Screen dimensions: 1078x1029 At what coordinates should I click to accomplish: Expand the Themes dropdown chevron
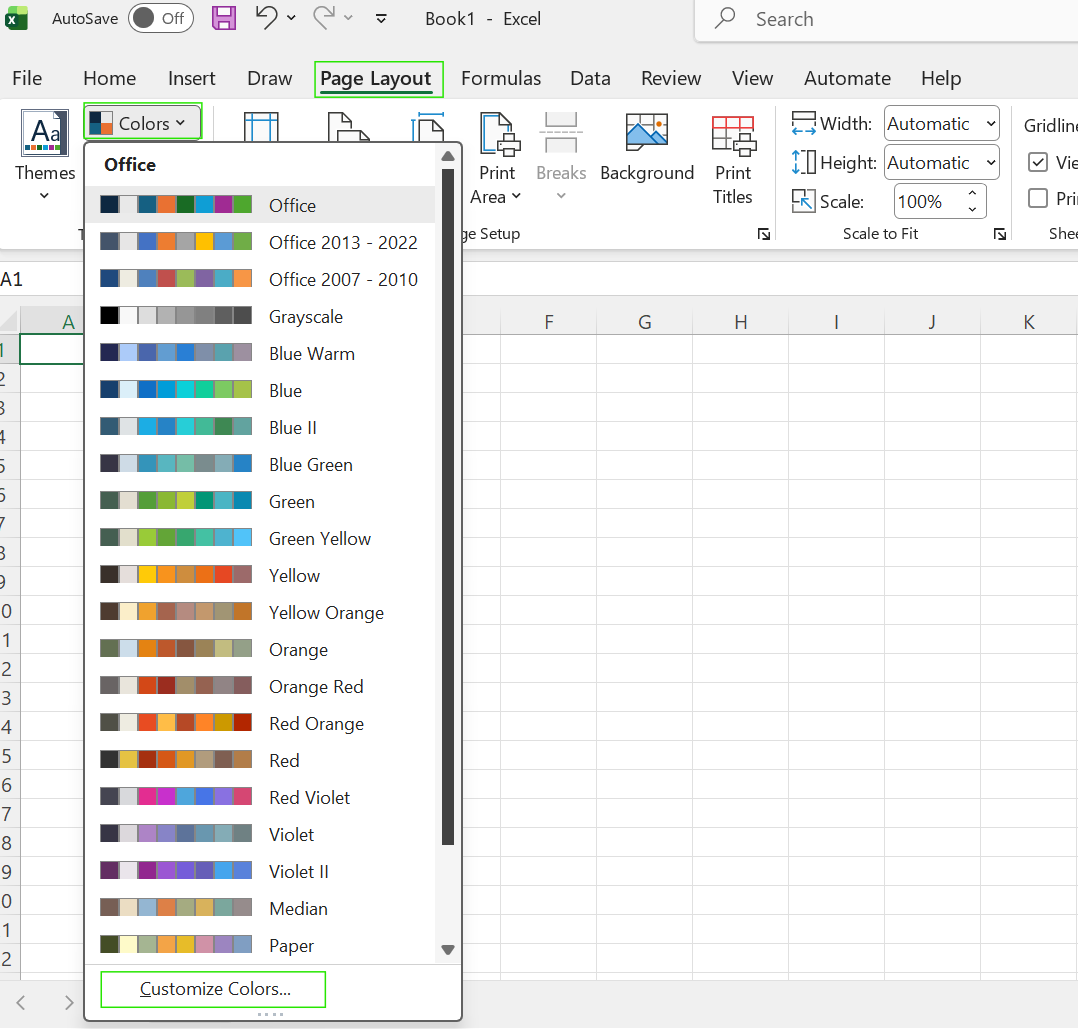(44, 196)
